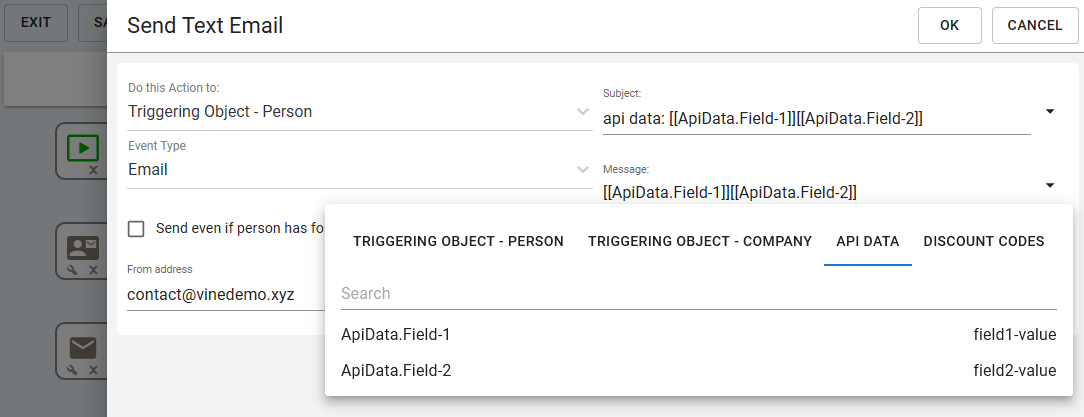Image resolution: width=1084 pixels, height=417 pixels.
Task: Click the envelope email node icon
Action: point(83,347)
